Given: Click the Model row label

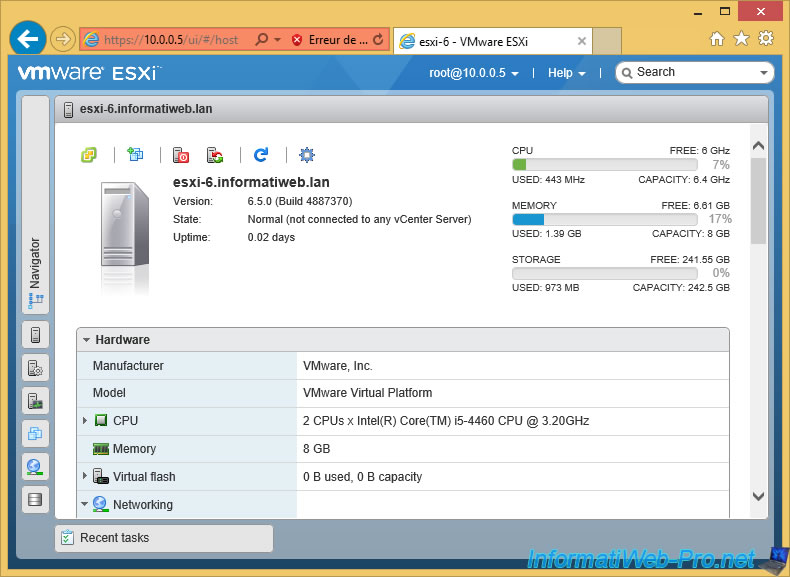Looking at the screenshot, I should [x=109, y=393].
